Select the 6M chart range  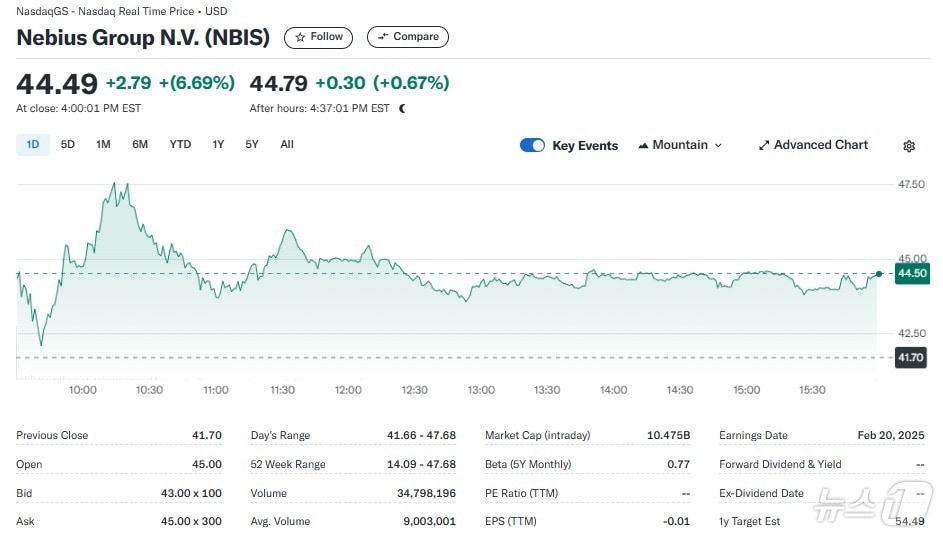click(x=140, y=145)
